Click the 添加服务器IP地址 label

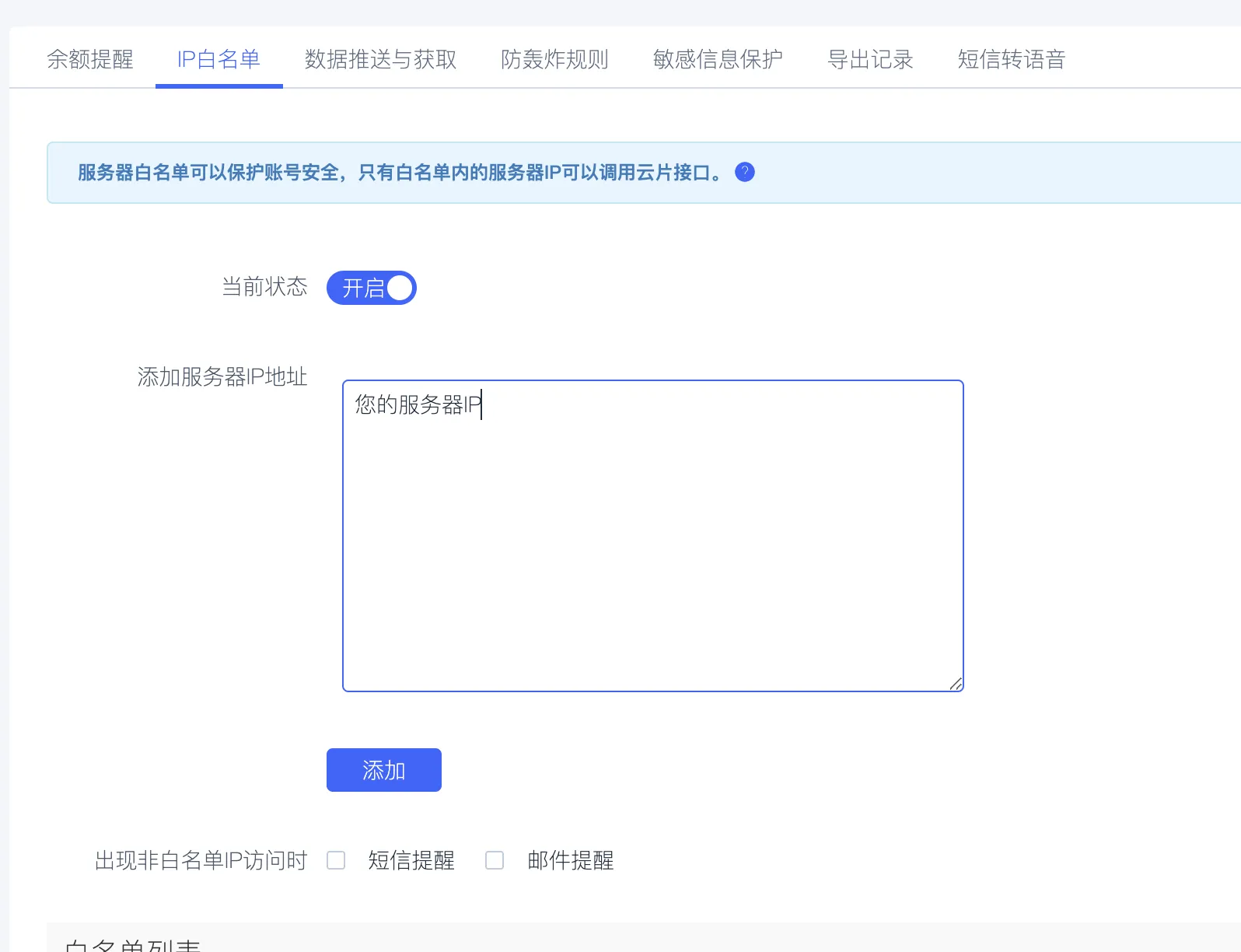222,377
